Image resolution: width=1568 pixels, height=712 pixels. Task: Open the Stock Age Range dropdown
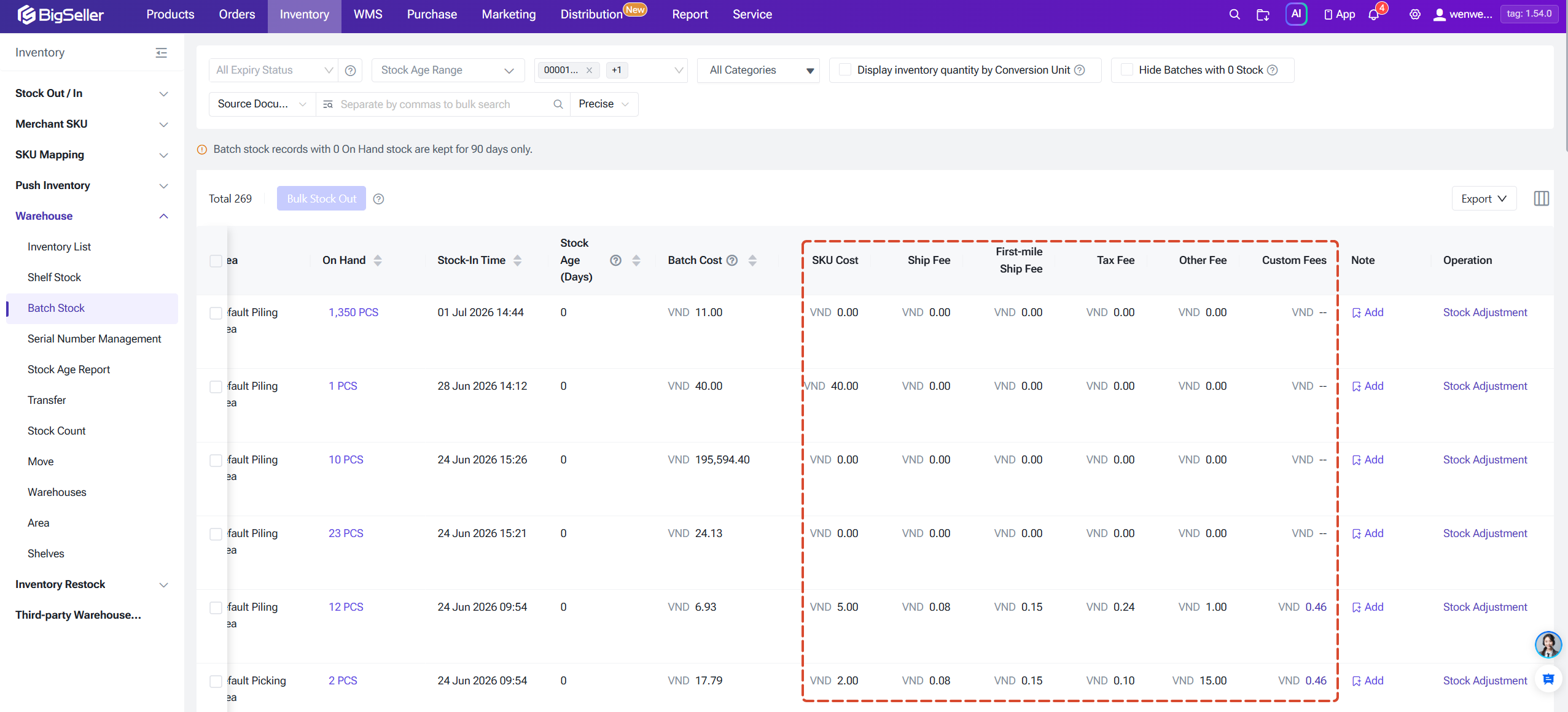coord(448,70)
